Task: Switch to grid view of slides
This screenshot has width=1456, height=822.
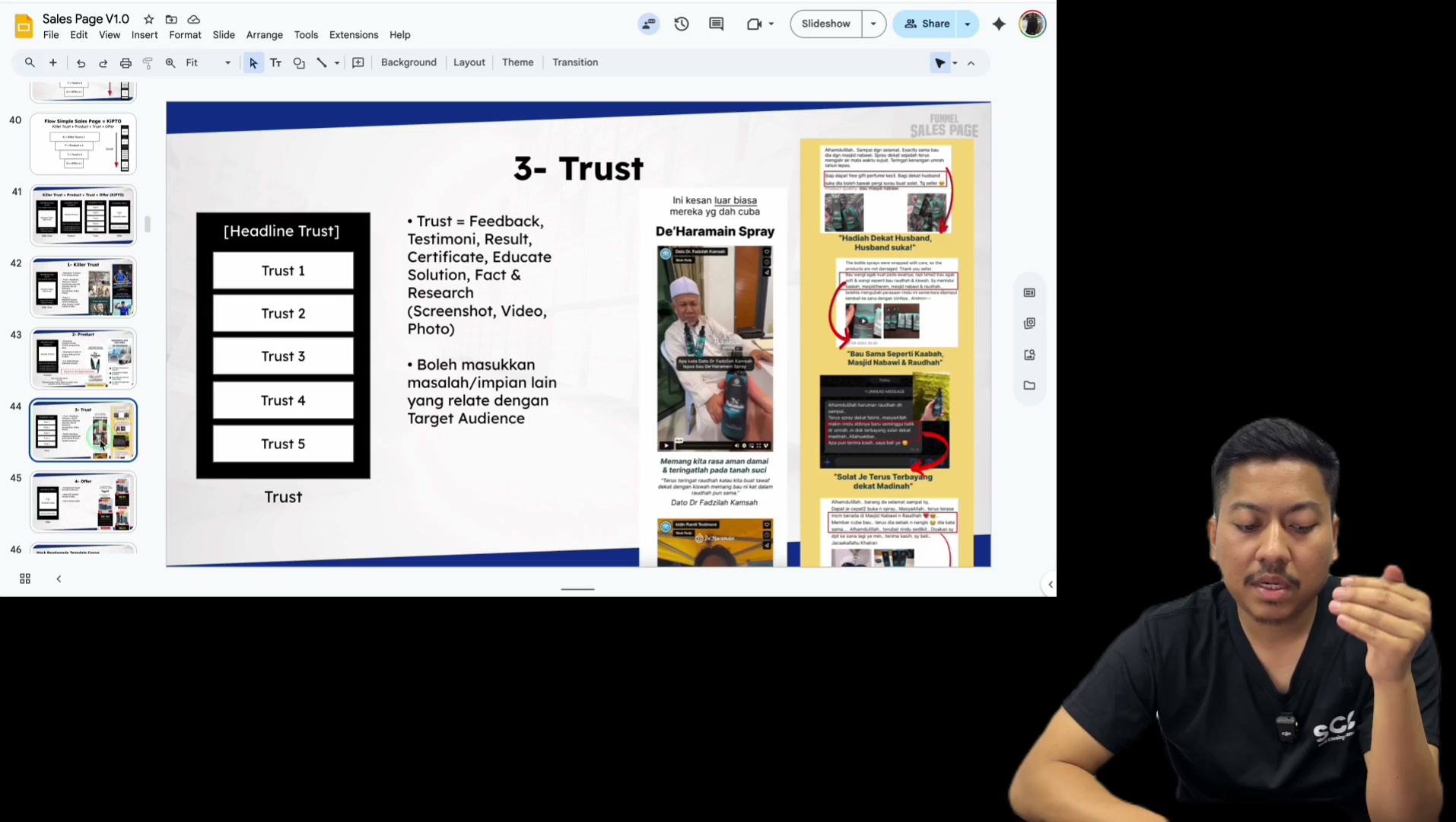Action: (25, 579)
